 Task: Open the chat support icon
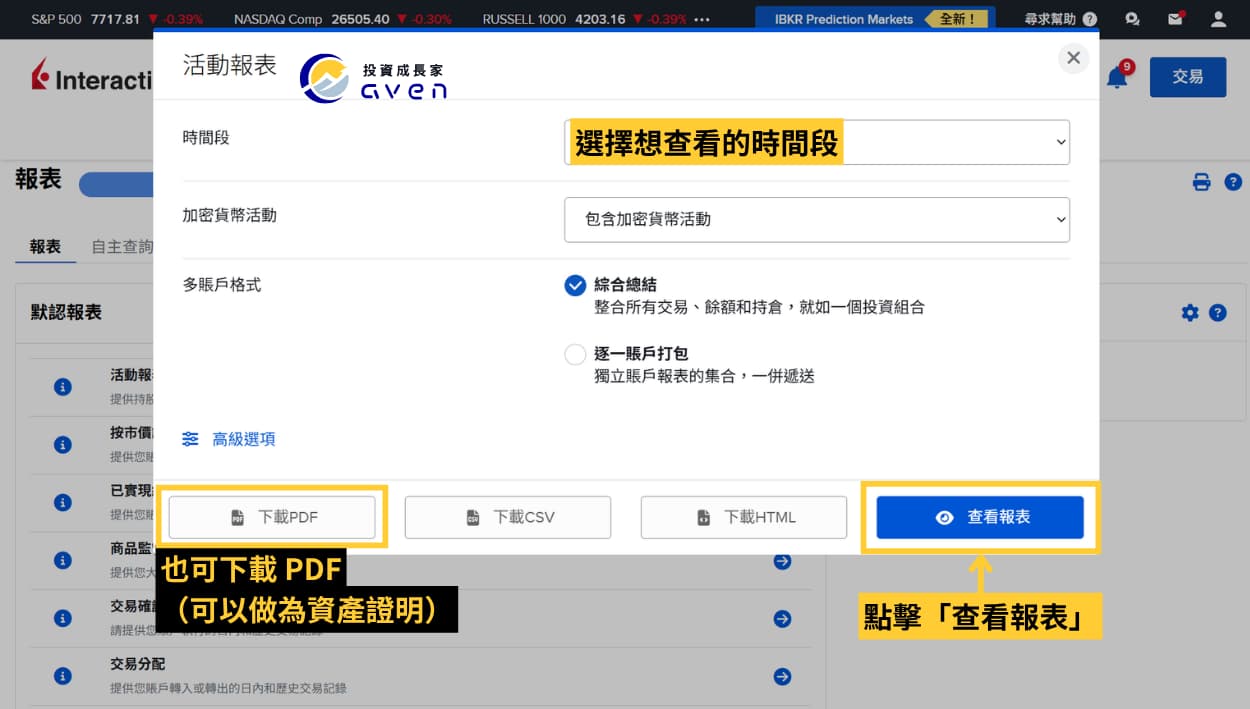point(1132,18)
